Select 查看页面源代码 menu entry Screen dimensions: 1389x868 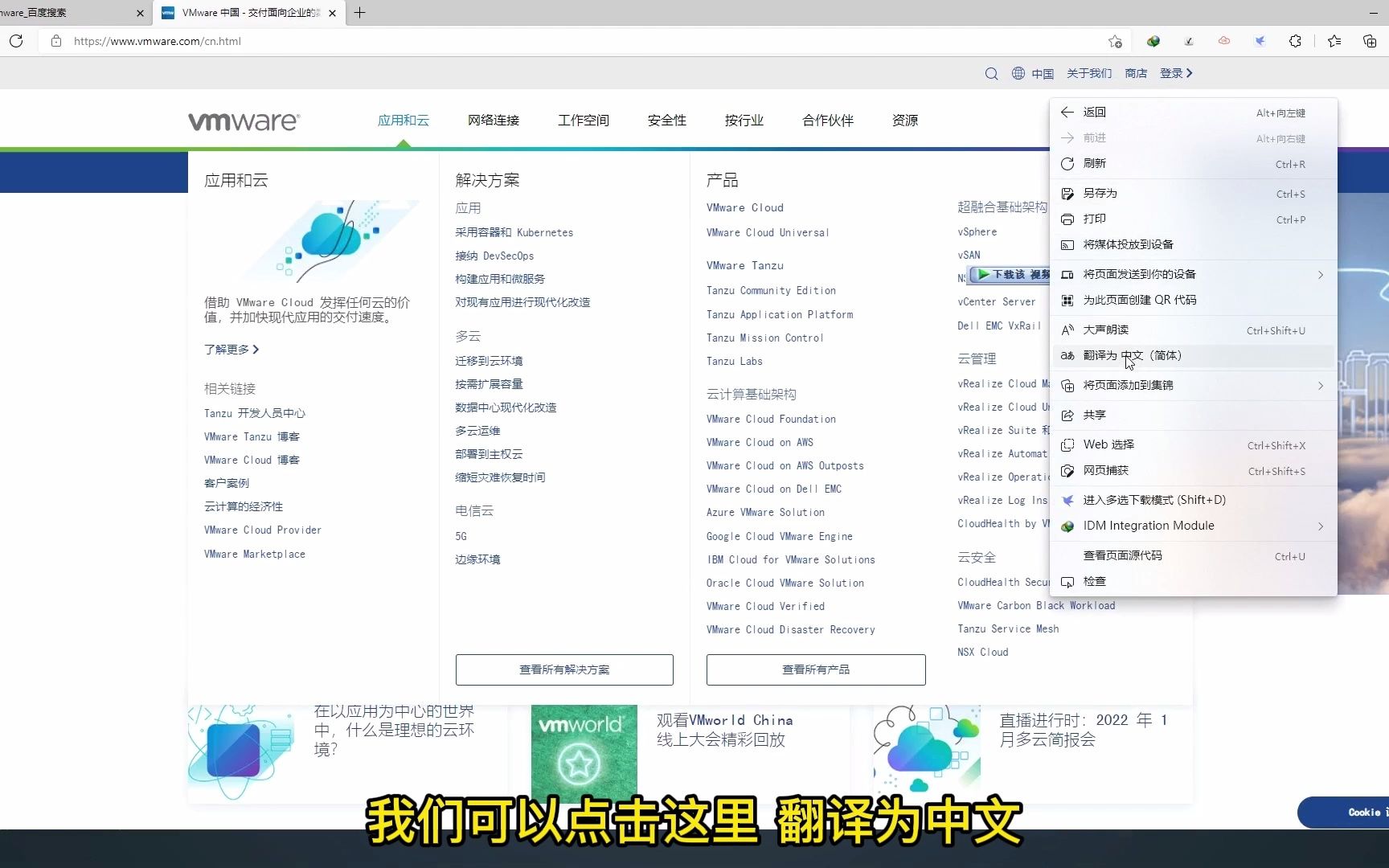[x=1193, y=556]
